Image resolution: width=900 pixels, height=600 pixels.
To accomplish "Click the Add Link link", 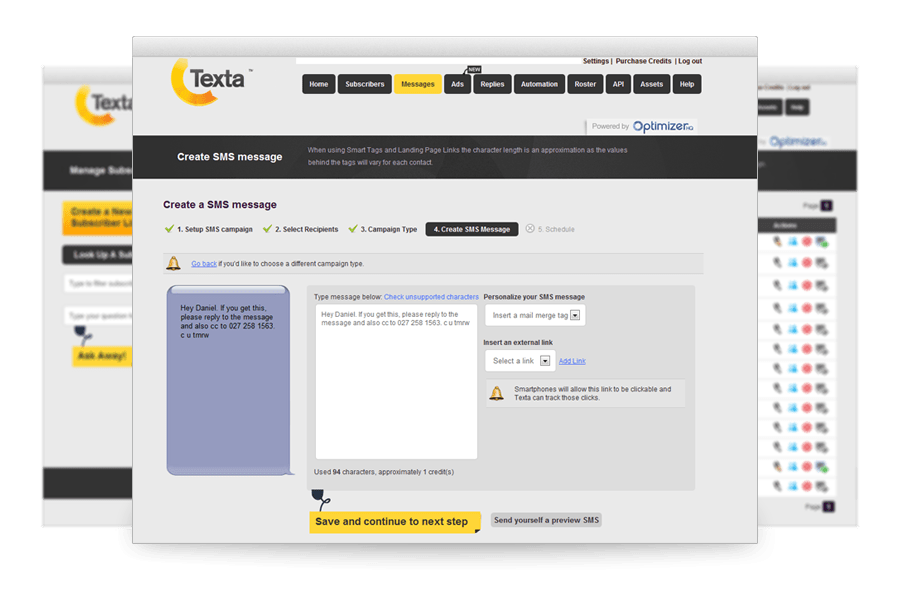I will (x=572, y=361).
